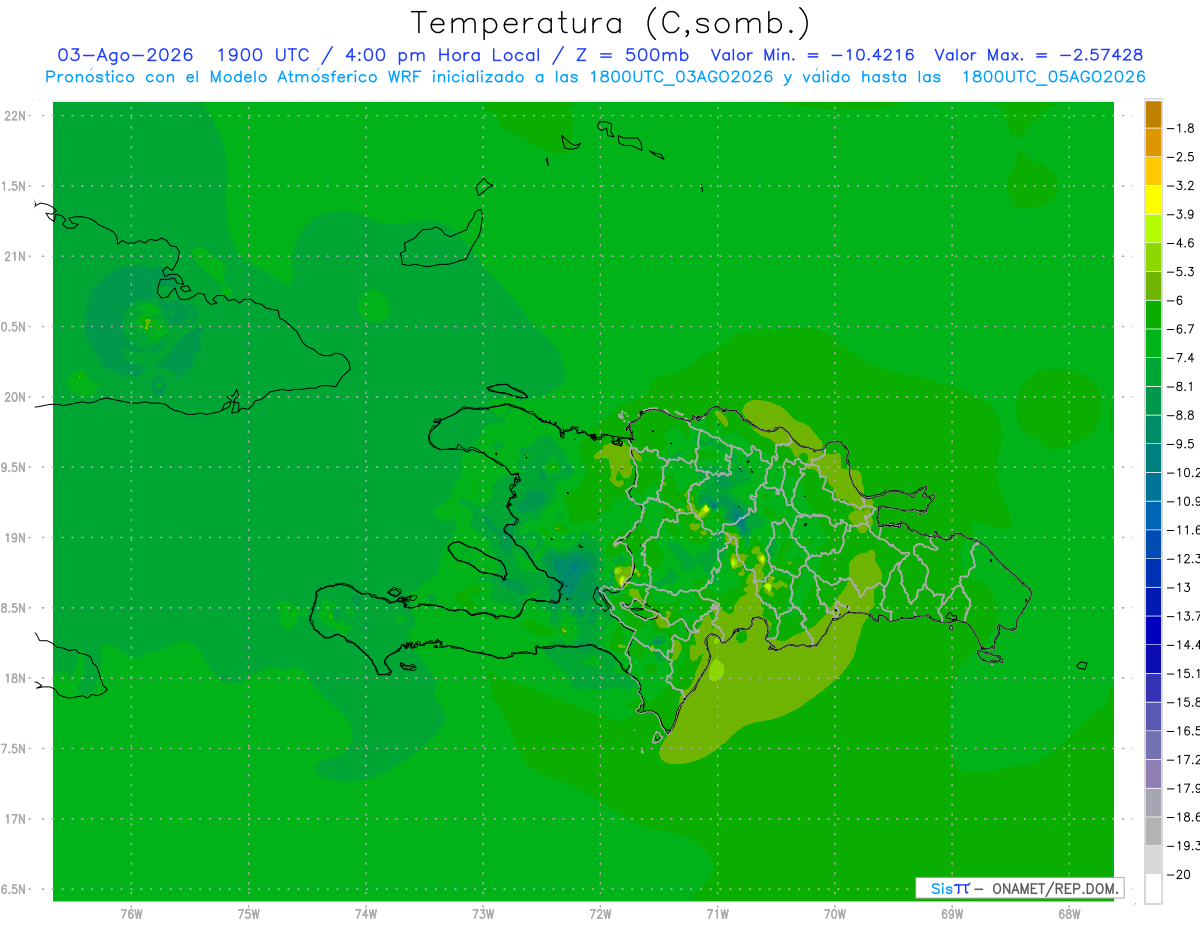Screen dimensions: 1200x927
Task: Select the "-20" legend value
Action: (1180, 874)
